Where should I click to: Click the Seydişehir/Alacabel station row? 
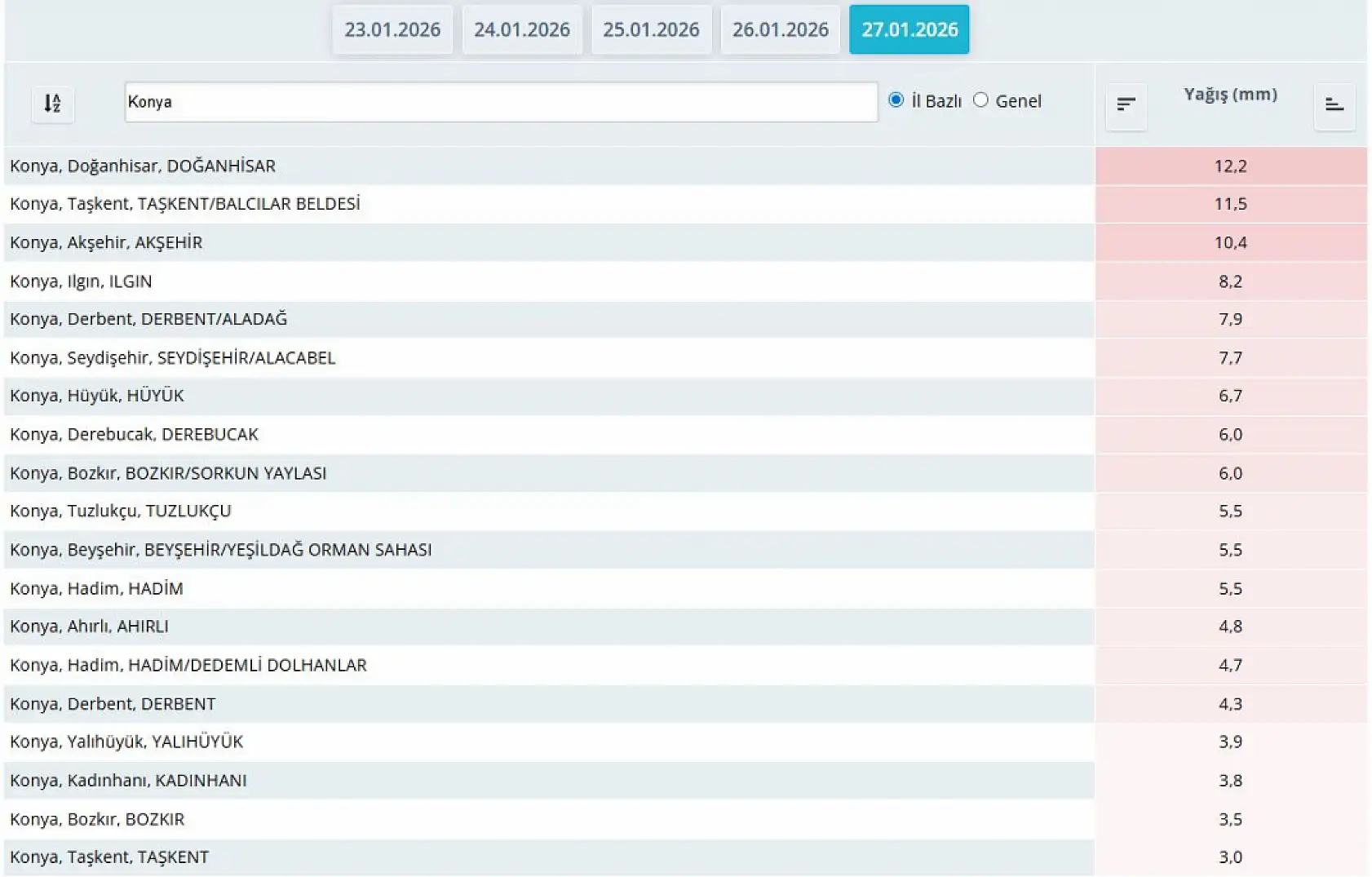(173, 358)
